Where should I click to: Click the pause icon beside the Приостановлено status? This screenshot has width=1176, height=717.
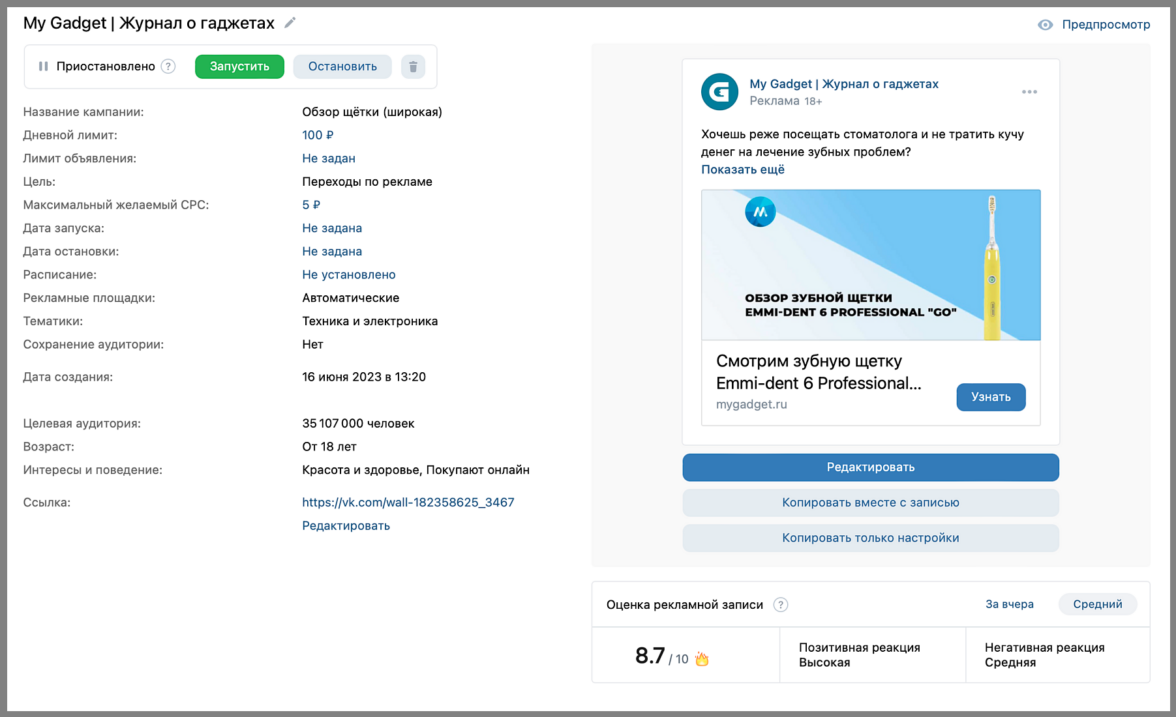click(43, 67)
